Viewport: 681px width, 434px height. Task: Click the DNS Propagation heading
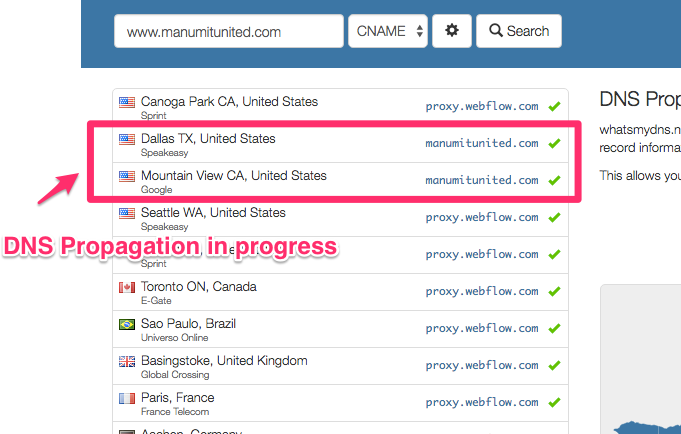[x=640, y=99]
